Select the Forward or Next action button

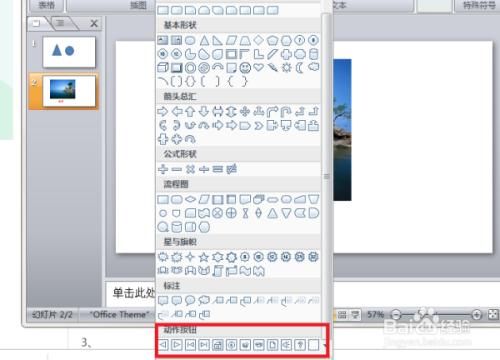177,344
